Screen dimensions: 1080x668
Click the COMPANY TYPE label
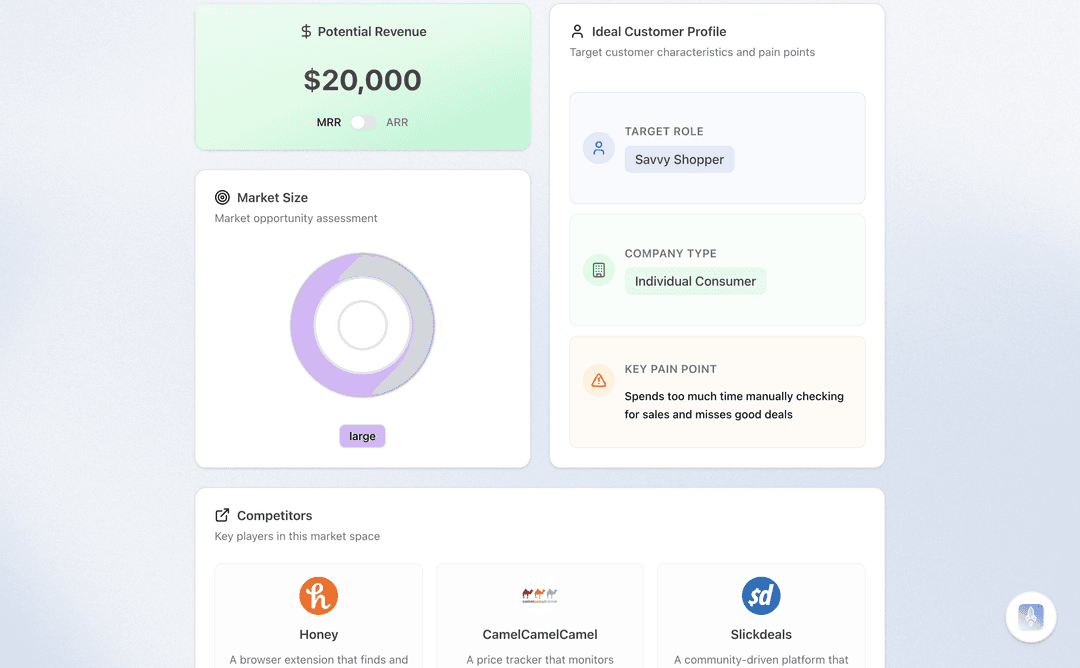click(x=670, y=253)
